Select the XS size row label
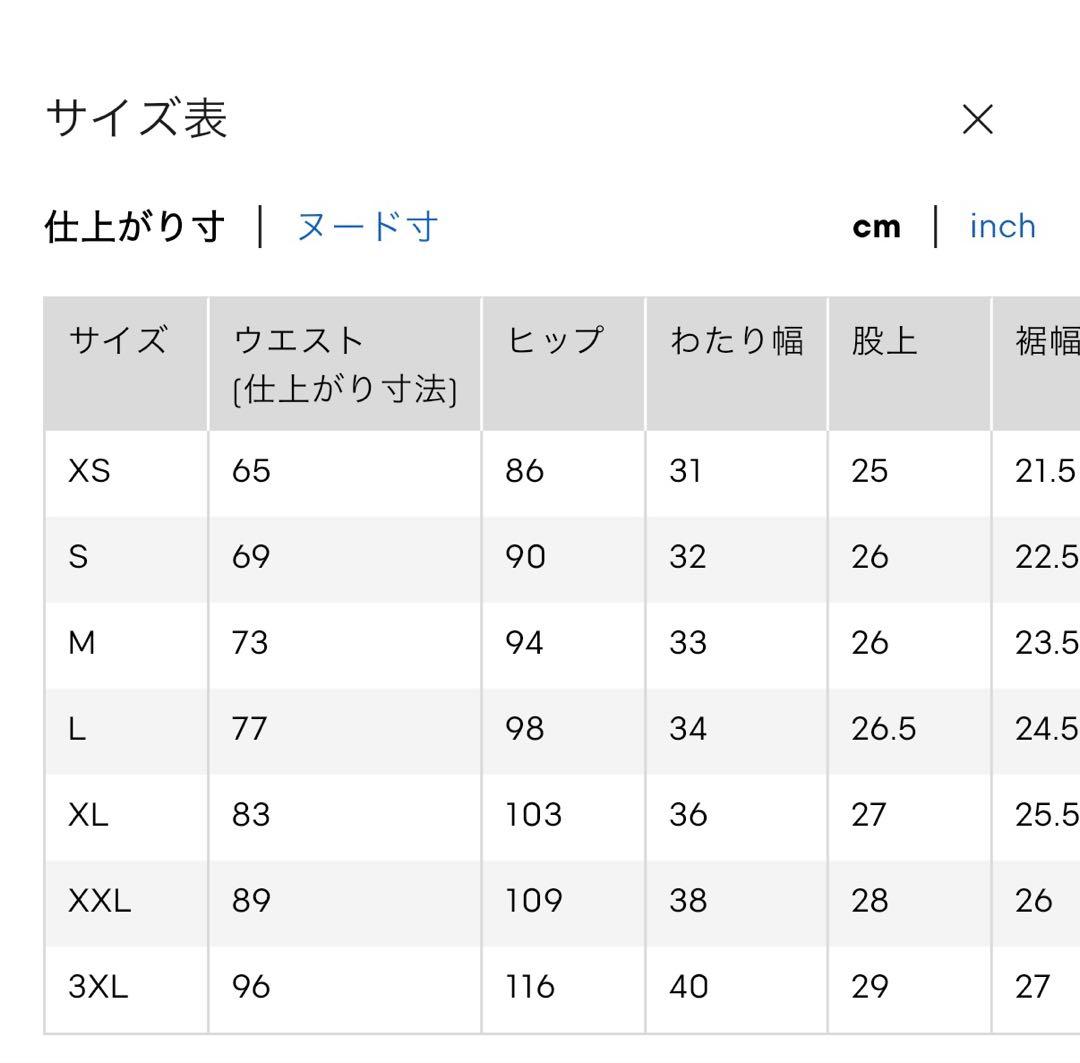Viewport: 1080px width, 1063px height. click(x=89, y=471)
